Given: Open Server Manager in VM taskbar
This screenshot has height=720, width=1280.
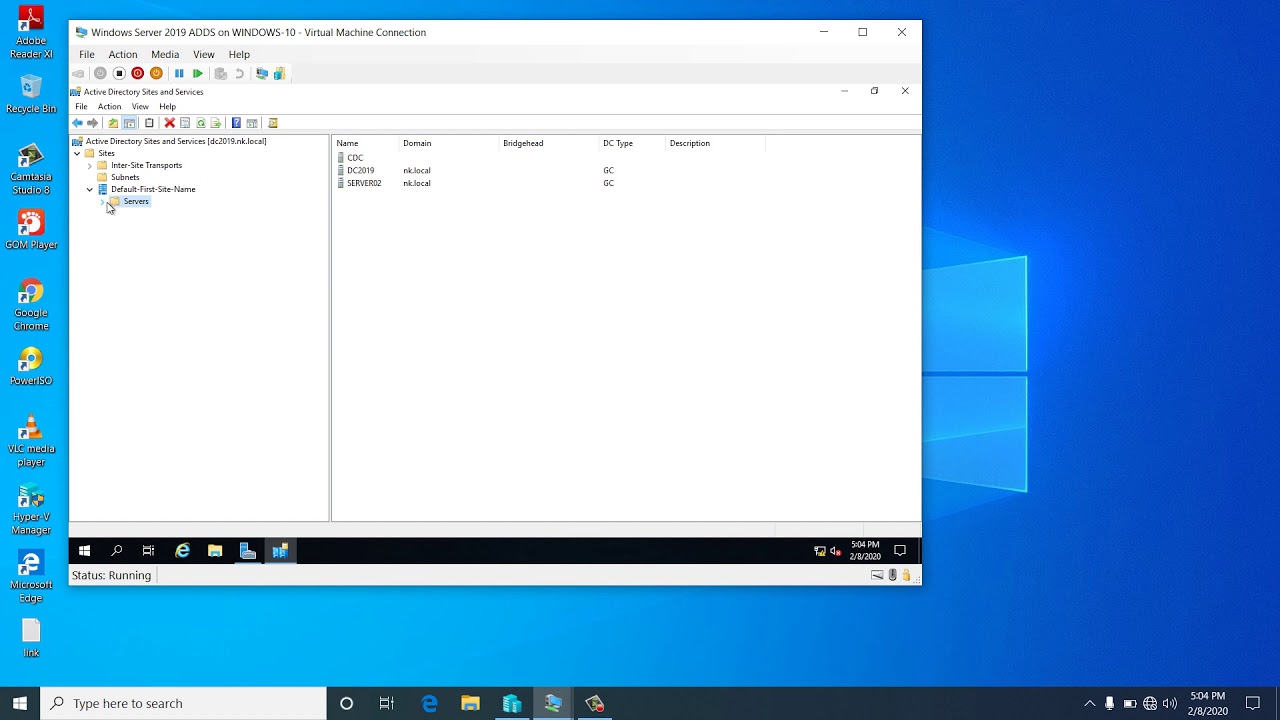Looking at the screenshot, I should [x=248, y=551].
